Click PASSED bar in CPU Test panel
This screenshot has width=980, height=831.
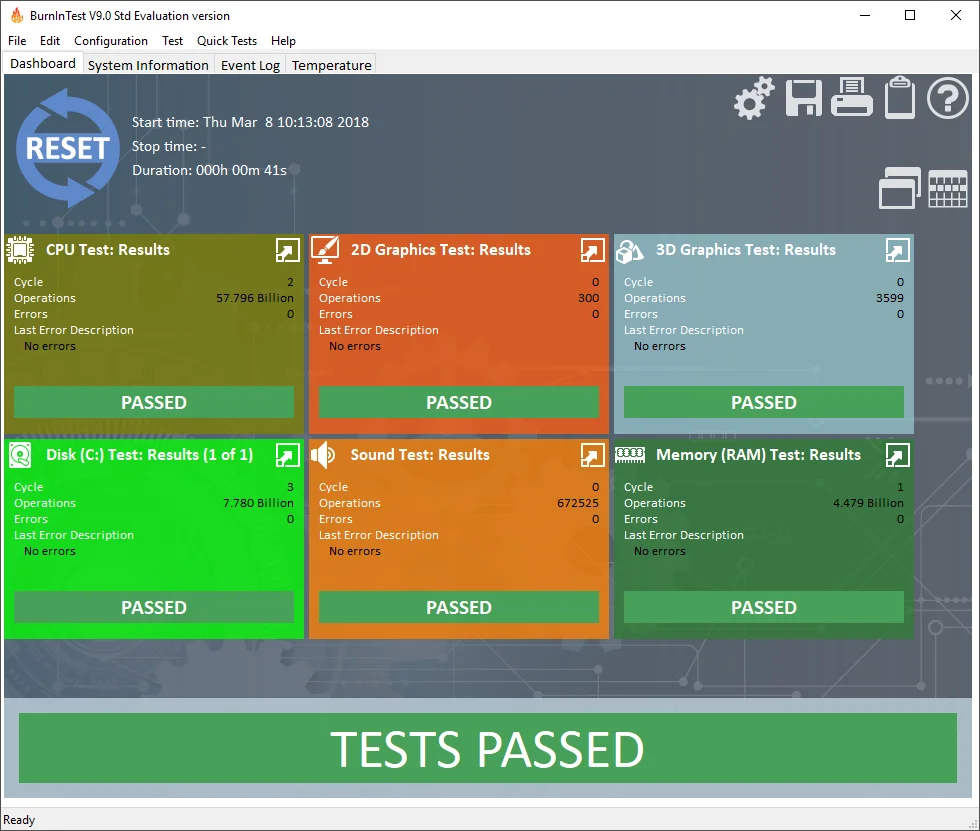tap(154, 402)
